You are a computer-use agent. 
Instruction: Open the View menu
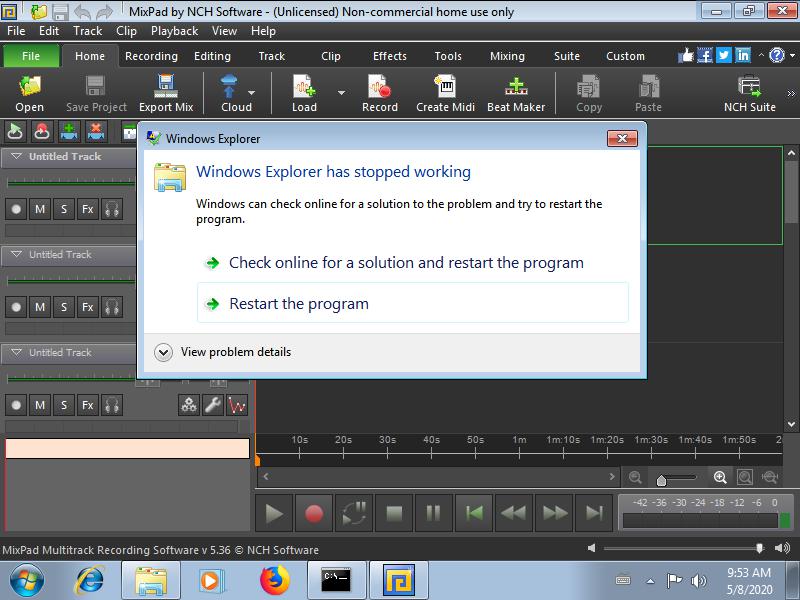coord(224,31)
